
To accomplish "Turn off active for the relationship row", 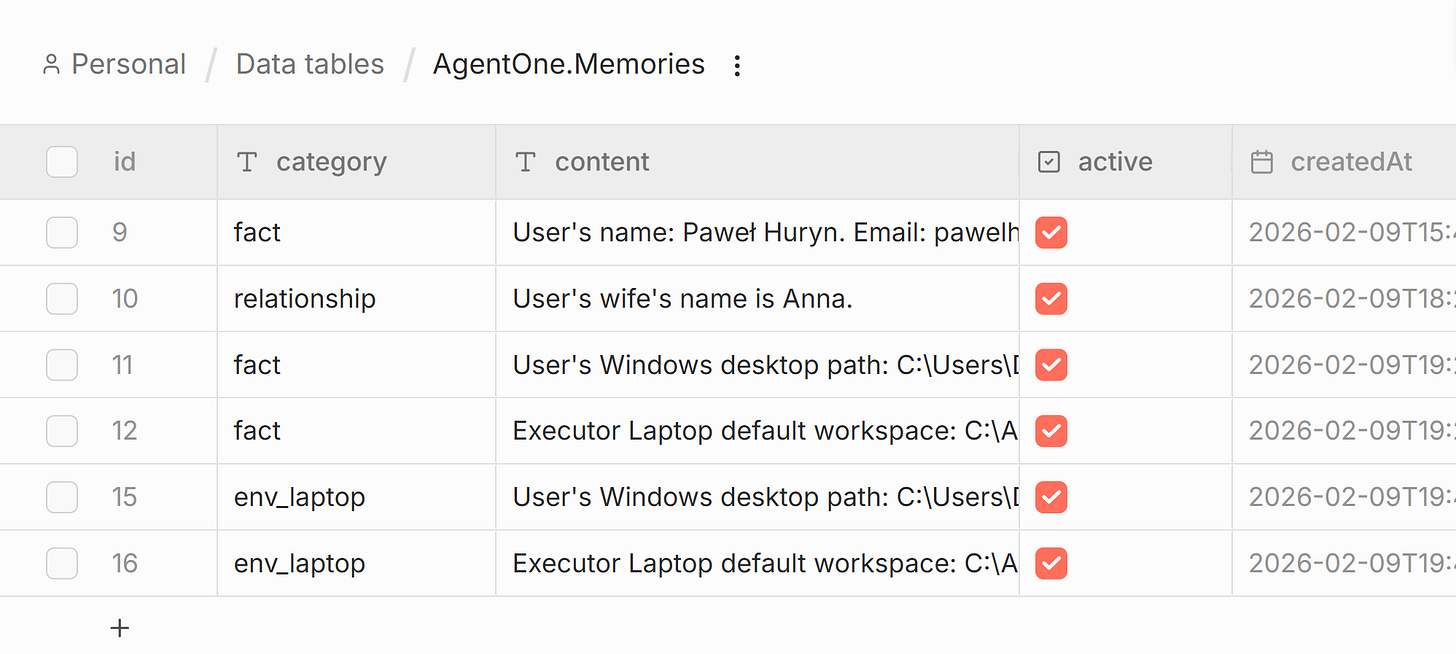I will point(1051,298).
